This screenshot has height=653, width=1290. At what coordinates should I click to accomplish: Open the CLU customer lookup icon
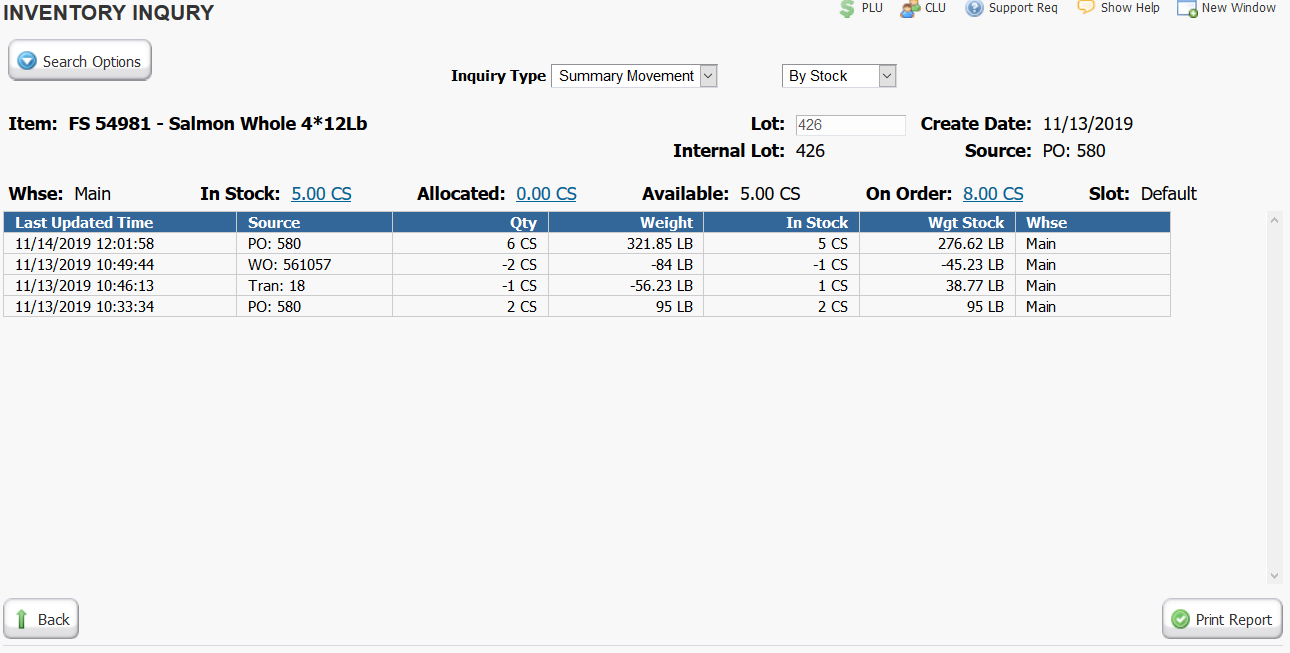(909, 8)
